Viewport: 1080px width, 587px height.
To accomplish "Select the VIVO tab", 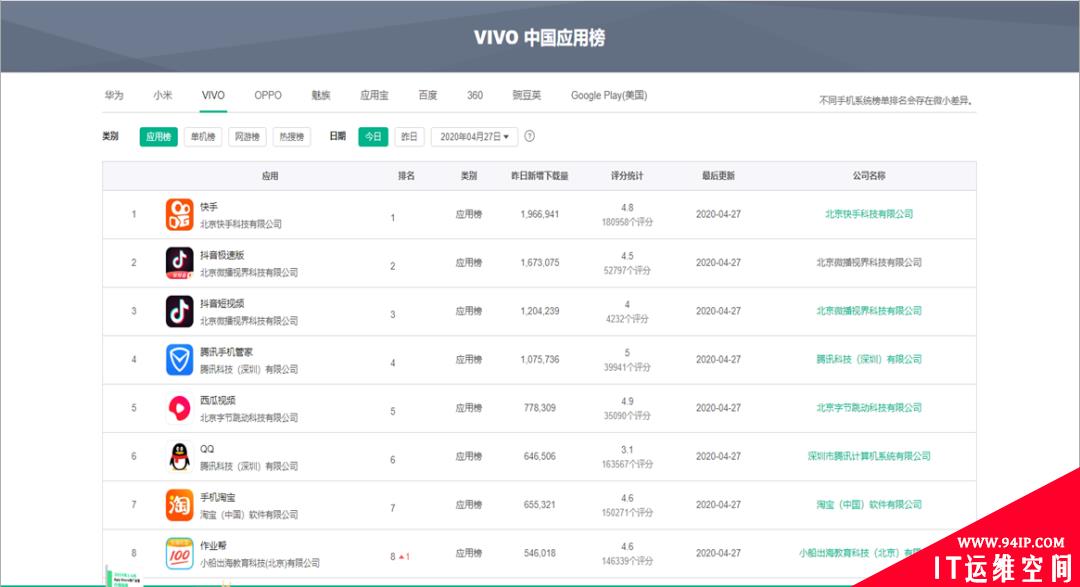I will pyautogui.click(x=213, y=95).
